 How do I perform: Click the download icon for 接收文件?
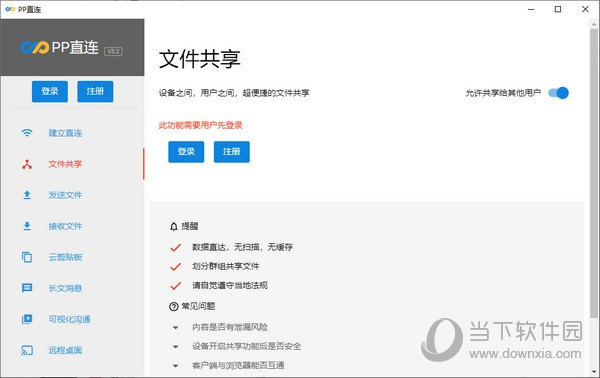(x=27, y=226)
